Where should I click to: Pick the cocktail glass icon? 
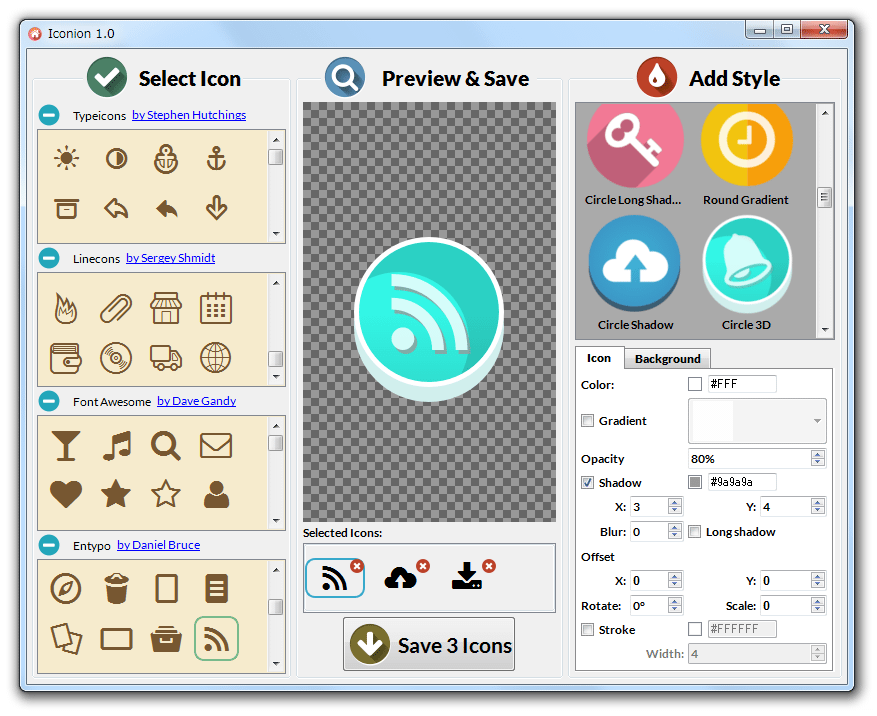coord(65,446)
